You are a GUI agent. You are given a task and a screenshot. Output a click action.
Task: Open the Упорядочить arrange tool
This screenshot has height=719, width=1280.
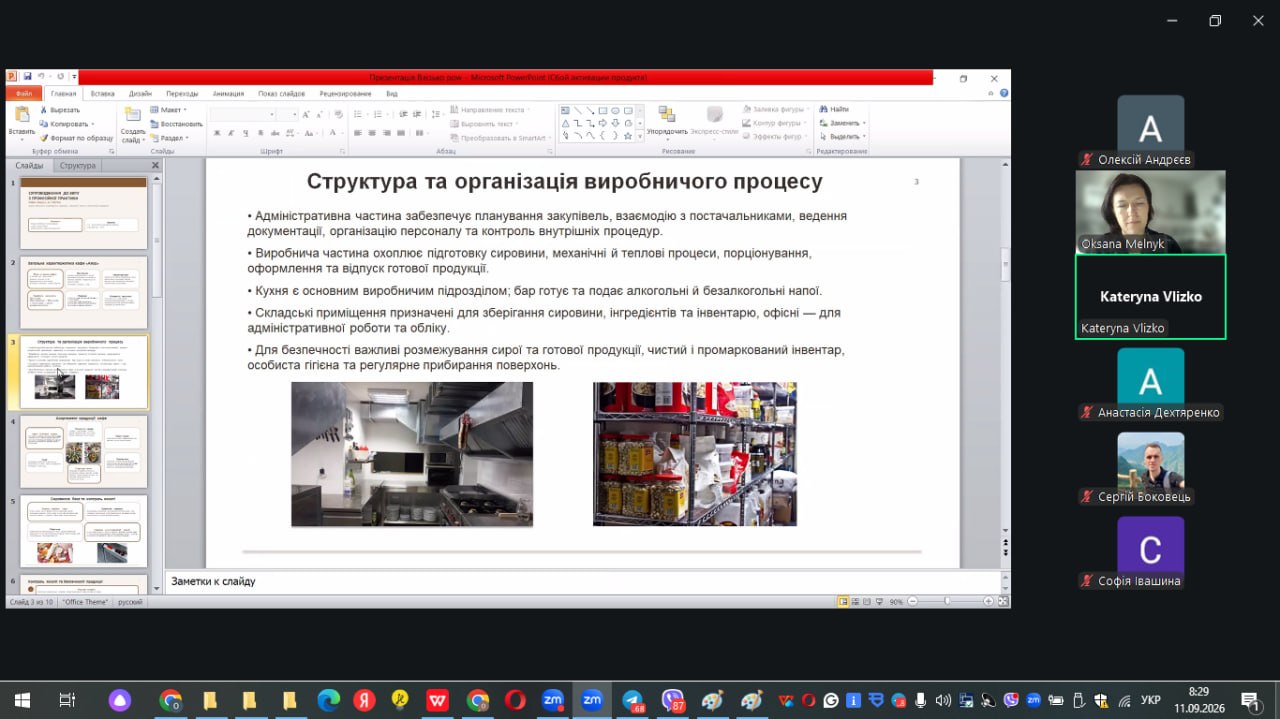(666, 121)
